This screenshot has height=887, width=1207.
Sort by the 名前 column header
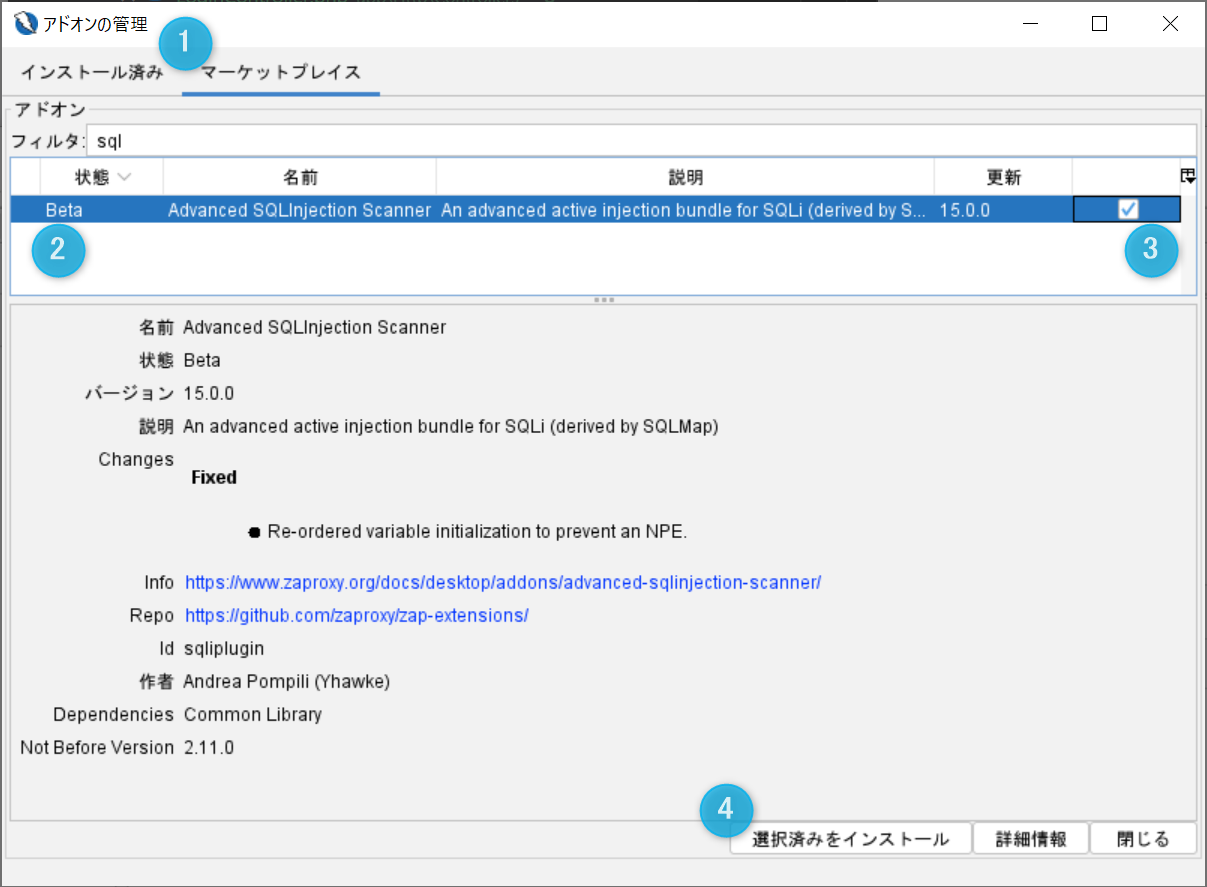pyautogui.click(x=300, y=177)
